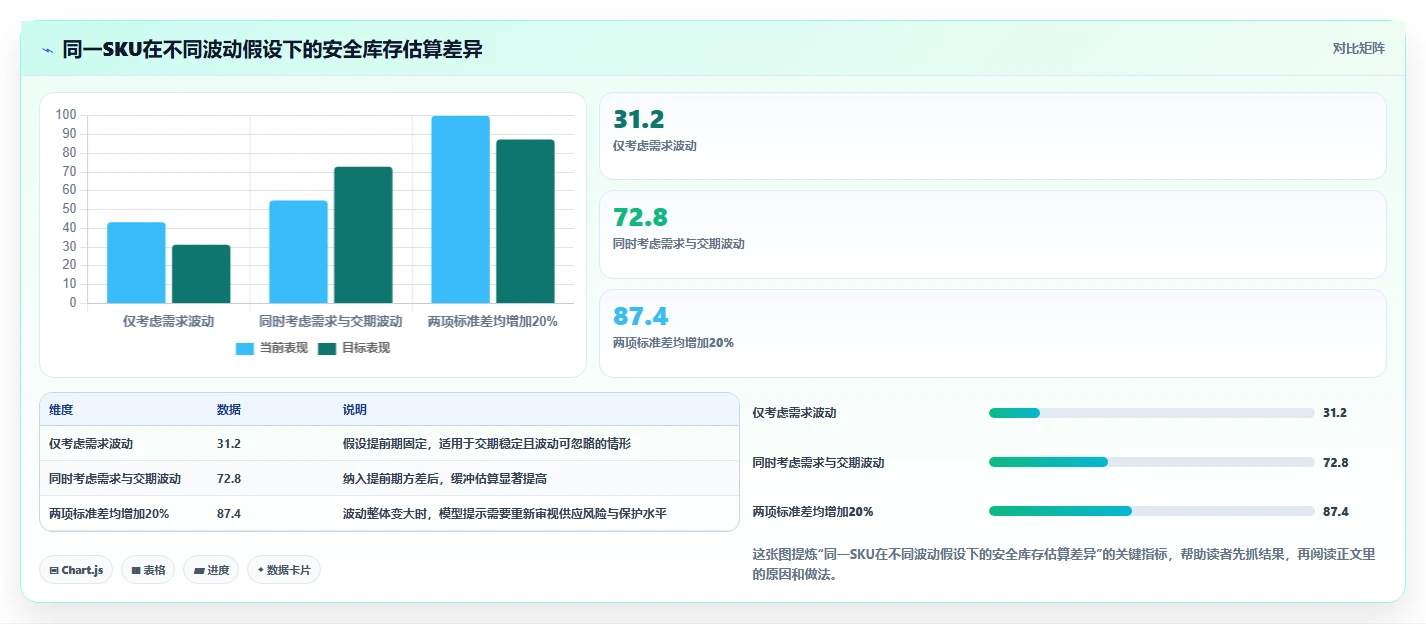
Task: Click the light blue 当前表现 legend swatch
Action: (x=245, y=348)
